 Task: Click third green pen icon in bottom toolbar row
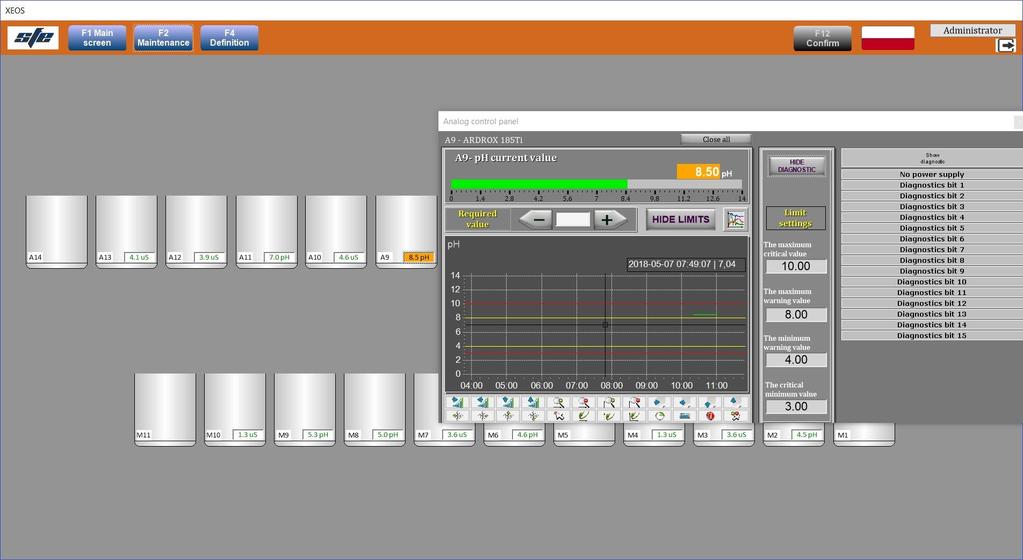pyautogui.click(x=634, y=416)
